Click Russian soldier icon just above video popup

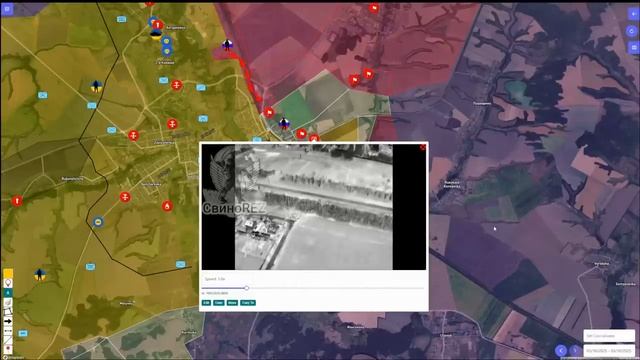click(284, 123)
